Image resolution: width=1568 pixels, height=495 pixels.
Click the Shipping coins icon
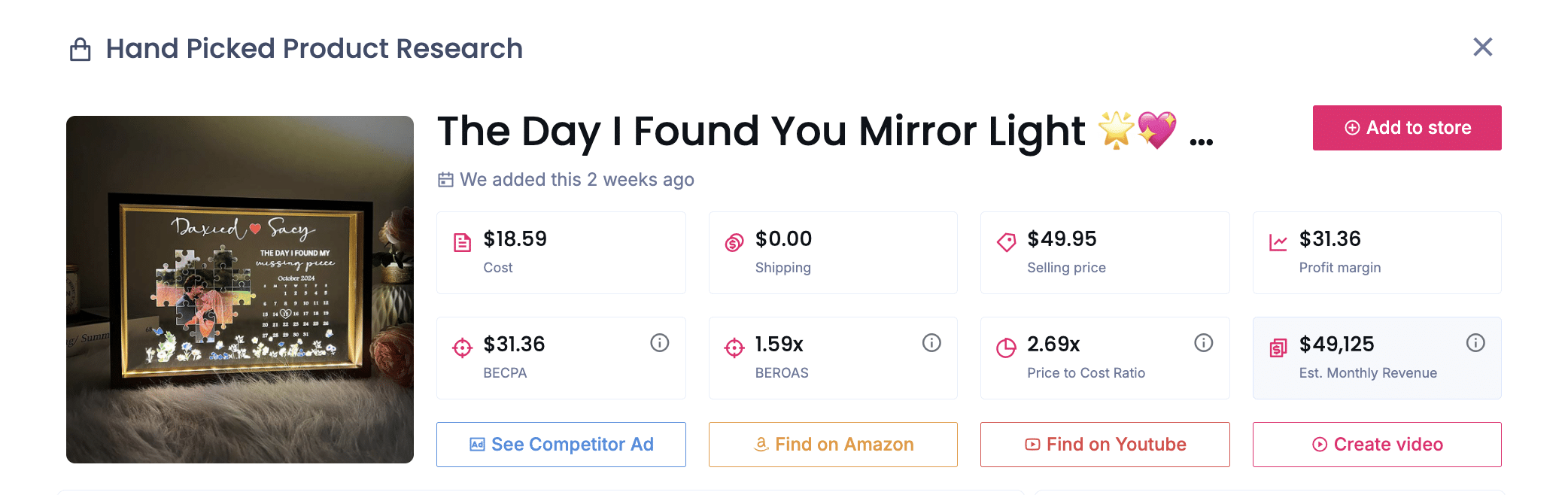pos(734,242)
